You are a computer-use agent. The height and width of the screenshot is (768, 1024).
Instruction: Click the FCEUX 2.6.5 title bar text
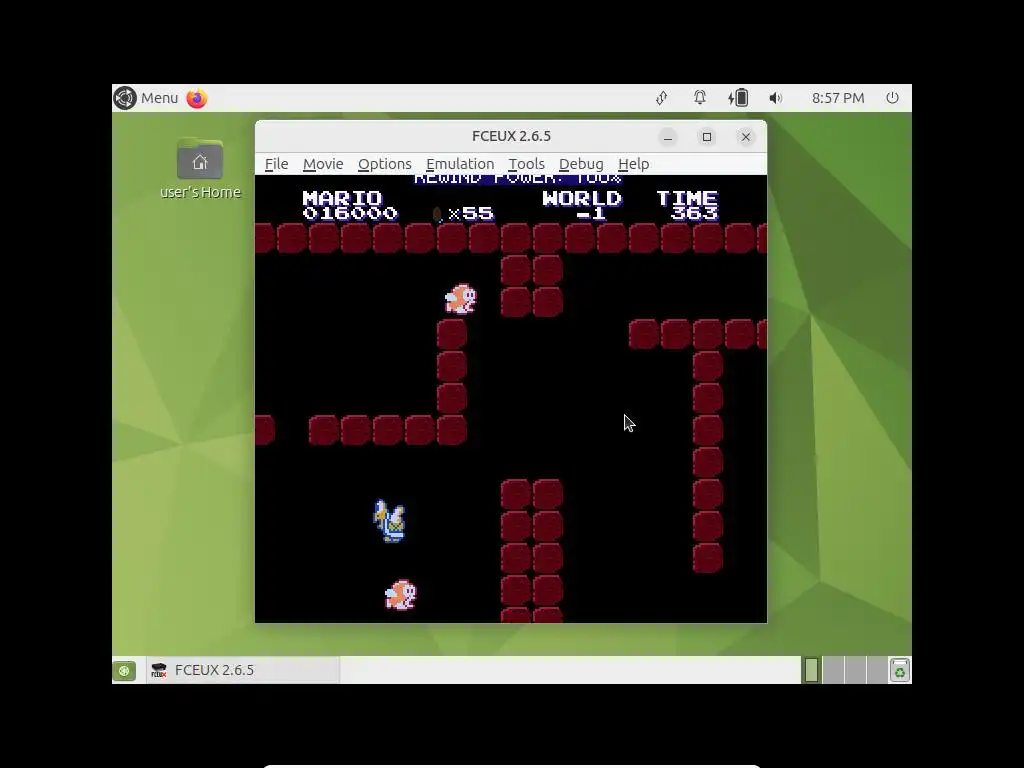[511, 136]
